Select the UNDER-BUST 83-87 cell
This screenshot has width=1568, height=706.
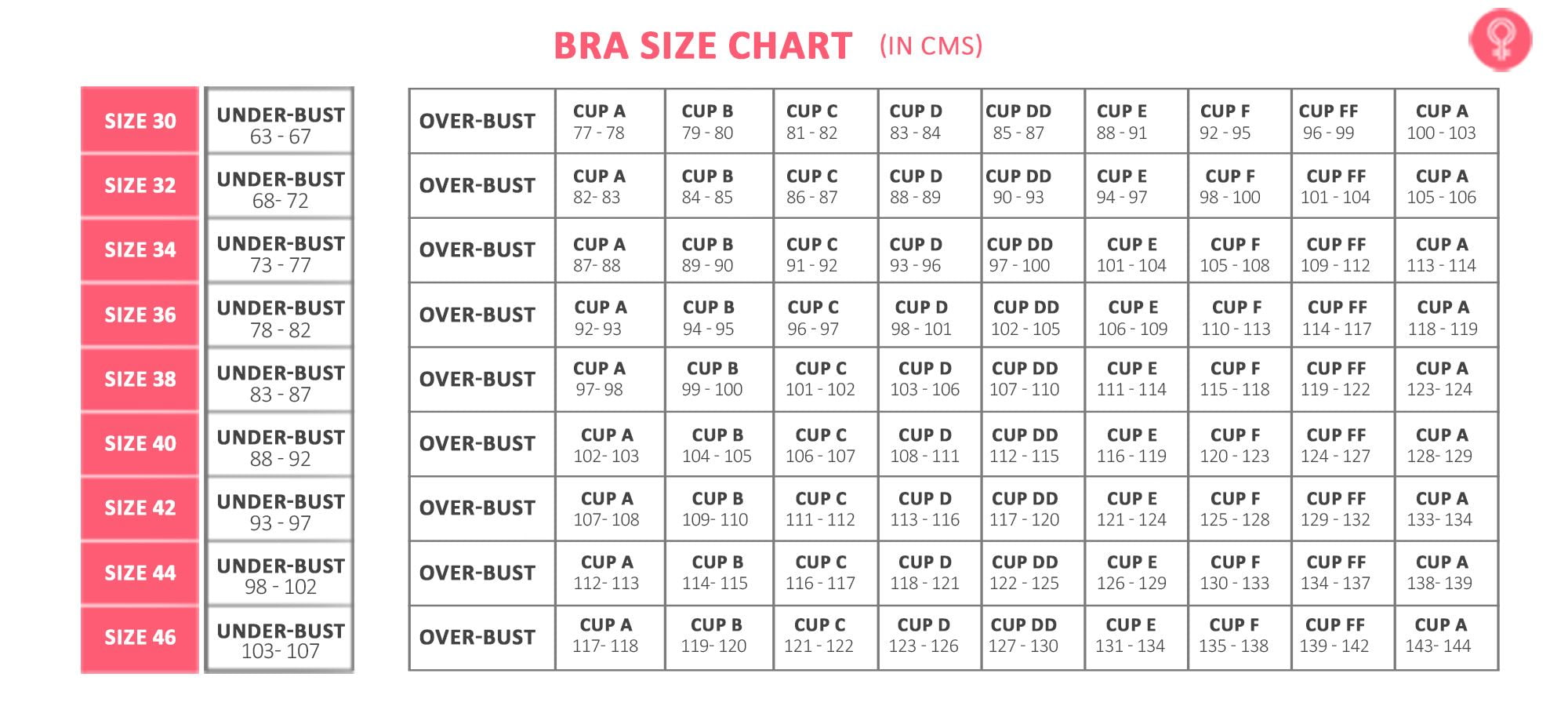click(x=280, y=383)
